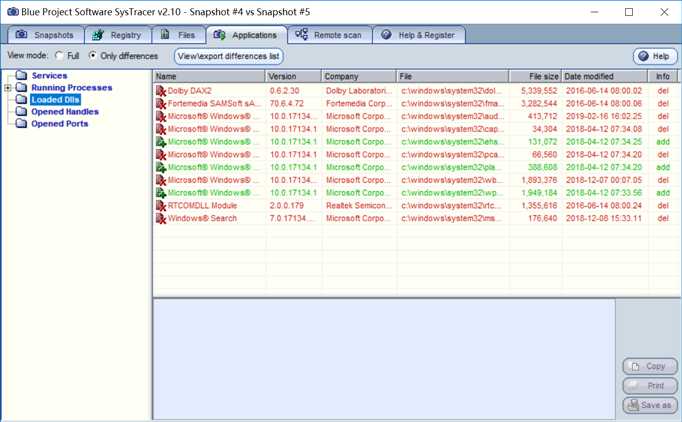
Task: Select Loaded Dlls in the tree
Action: pos(55,100)
